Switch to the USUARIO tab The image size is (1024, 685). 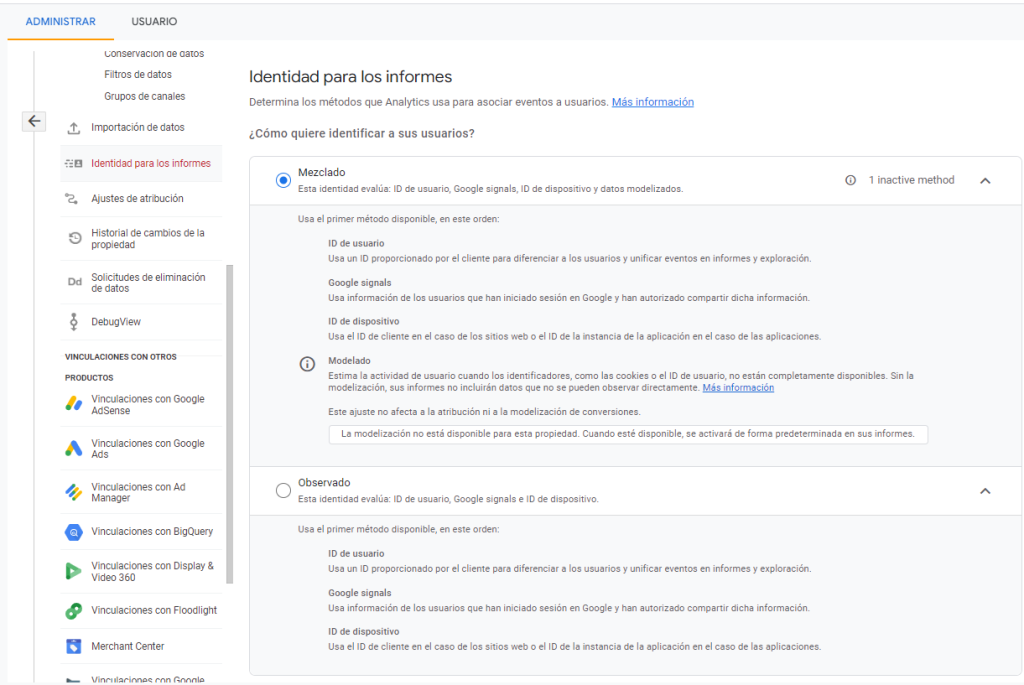click(x=154, y=21)
